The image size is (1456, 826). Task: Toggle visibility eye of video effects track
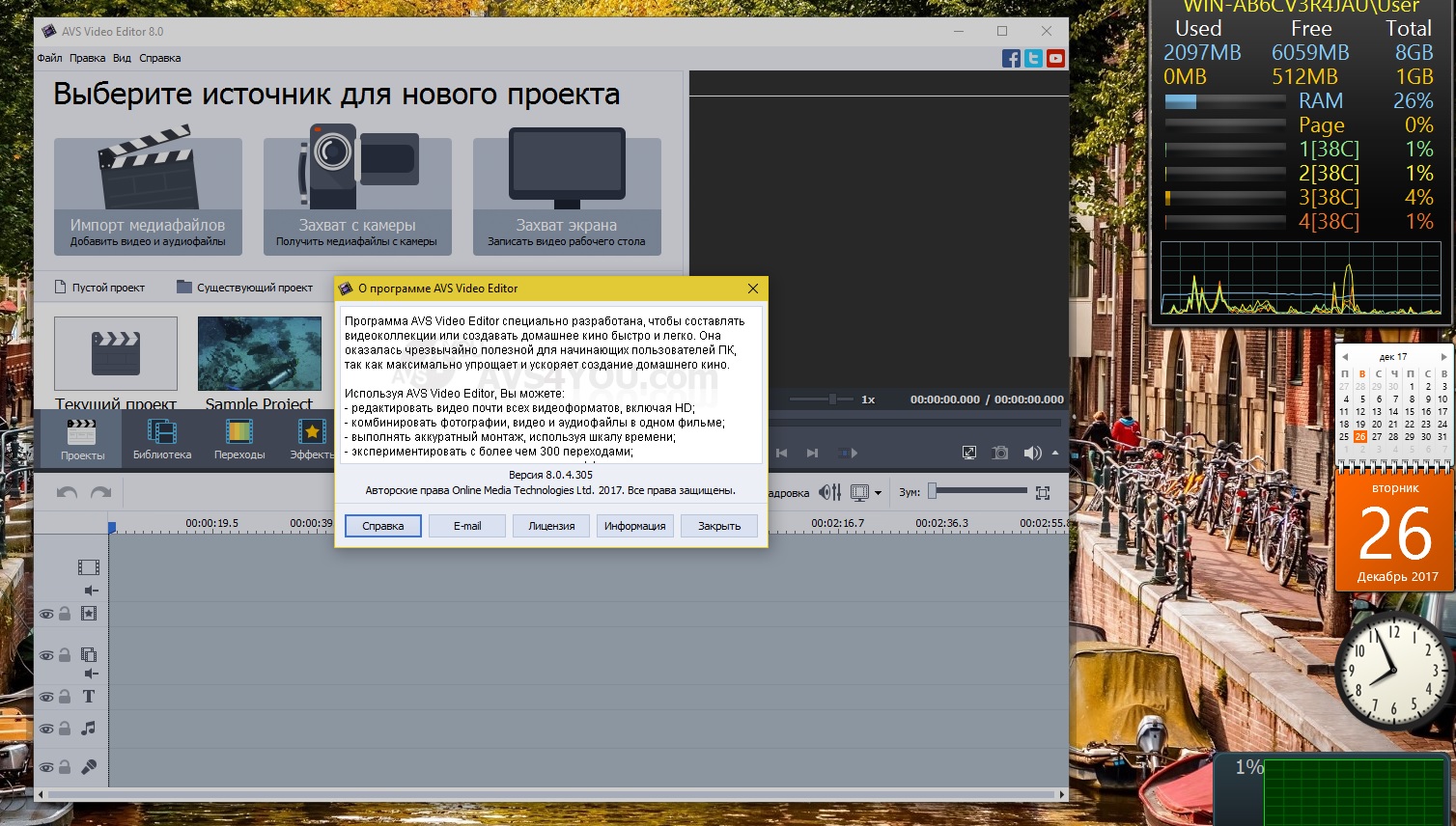click(46, 614)
